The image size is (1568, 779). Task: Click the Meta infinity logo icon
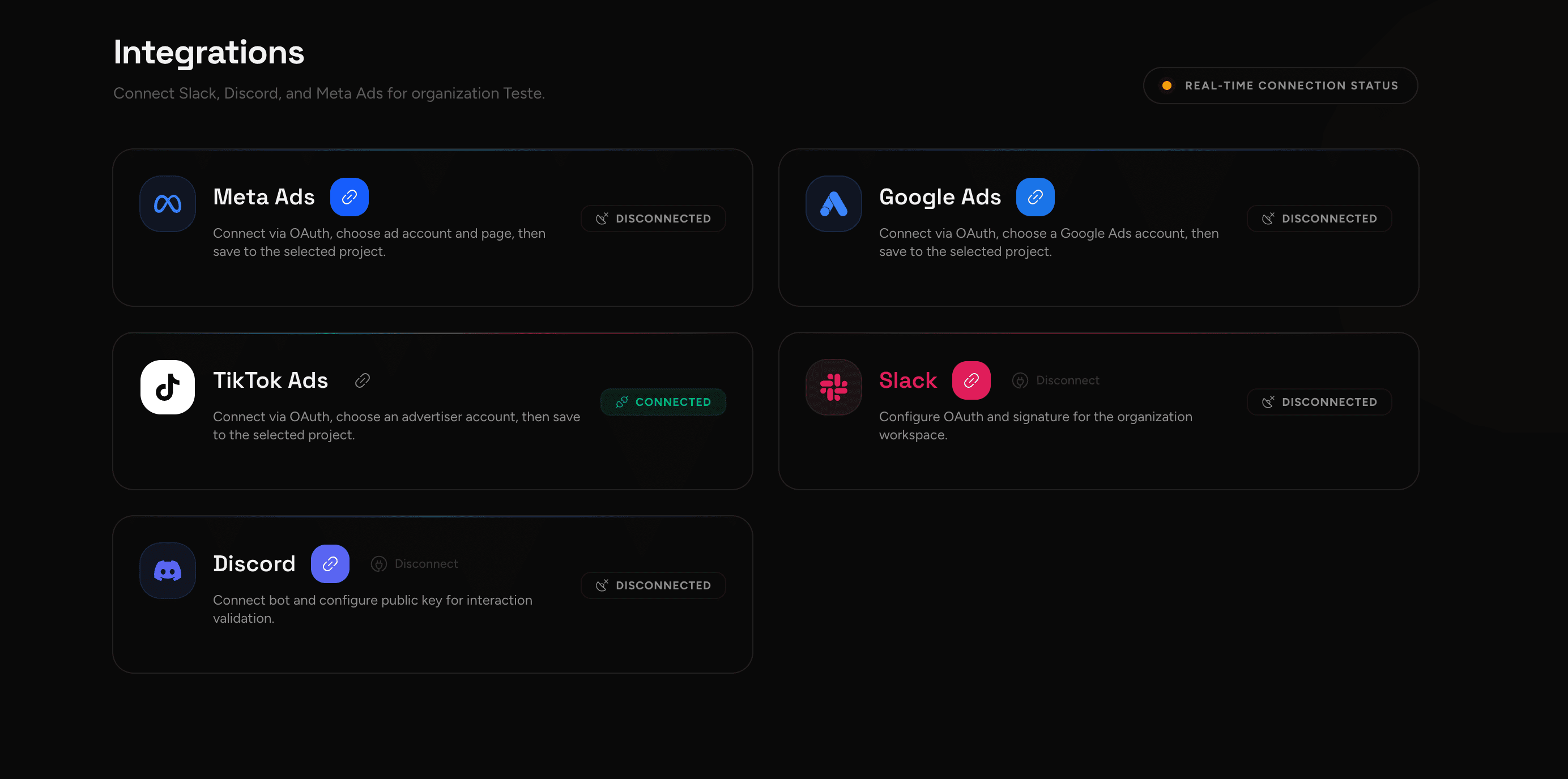(x=167, y=204)
